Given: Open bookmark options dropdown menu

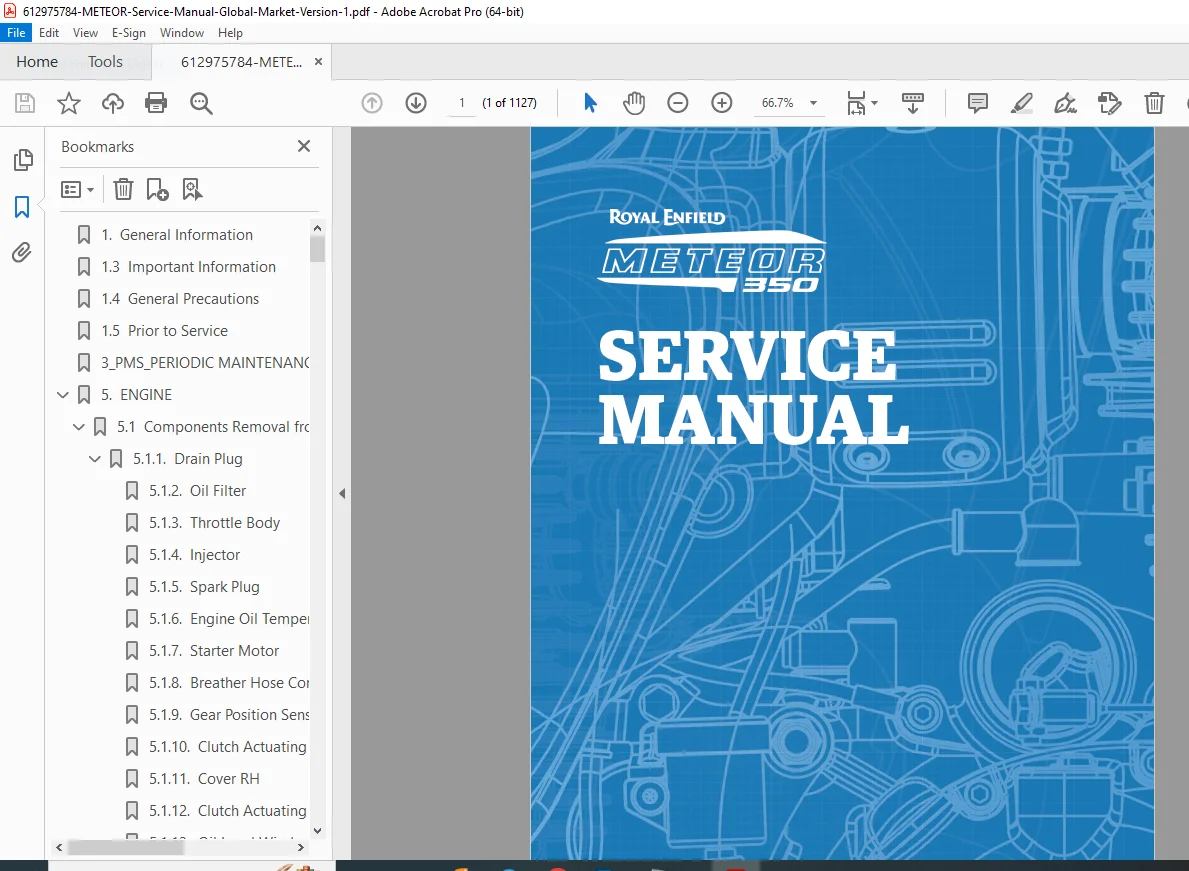Looking at the screenshot, I should [77, 189].
